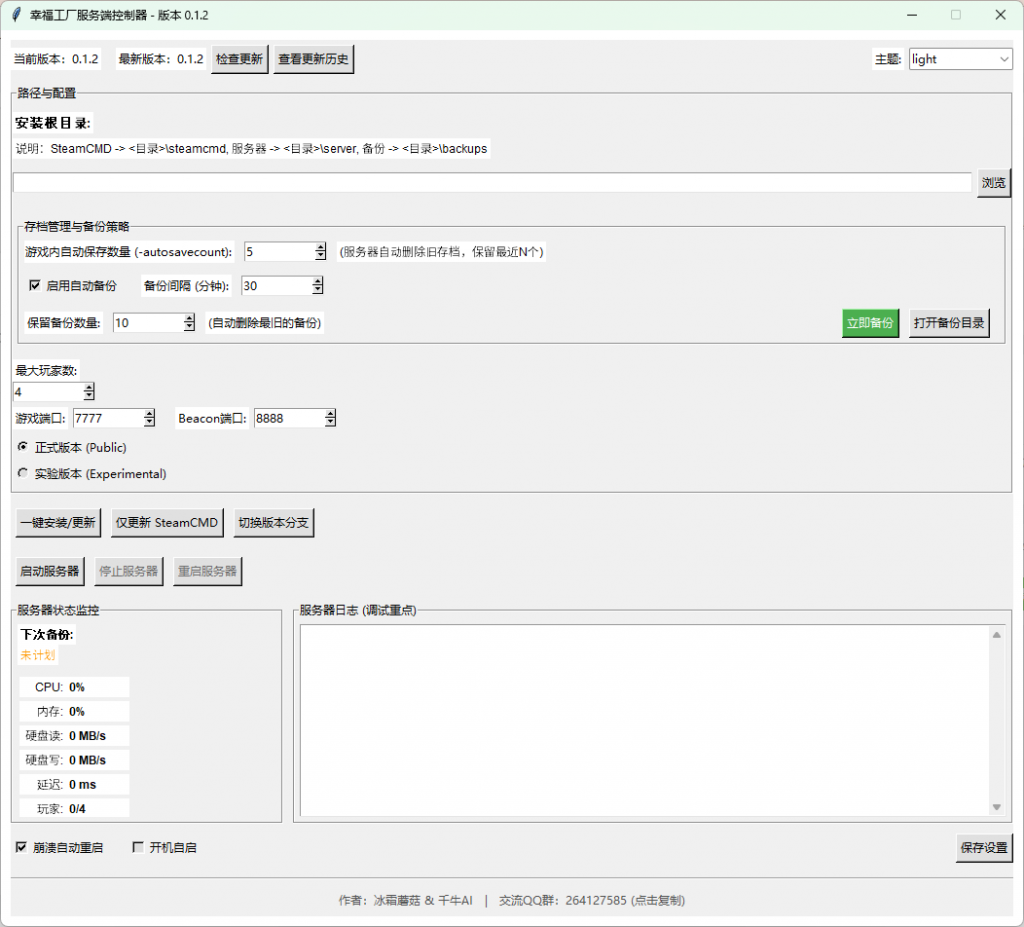Screen dimensions: 1024x927
Task: Decrease the backup interval minutes value
Action: 317,291
